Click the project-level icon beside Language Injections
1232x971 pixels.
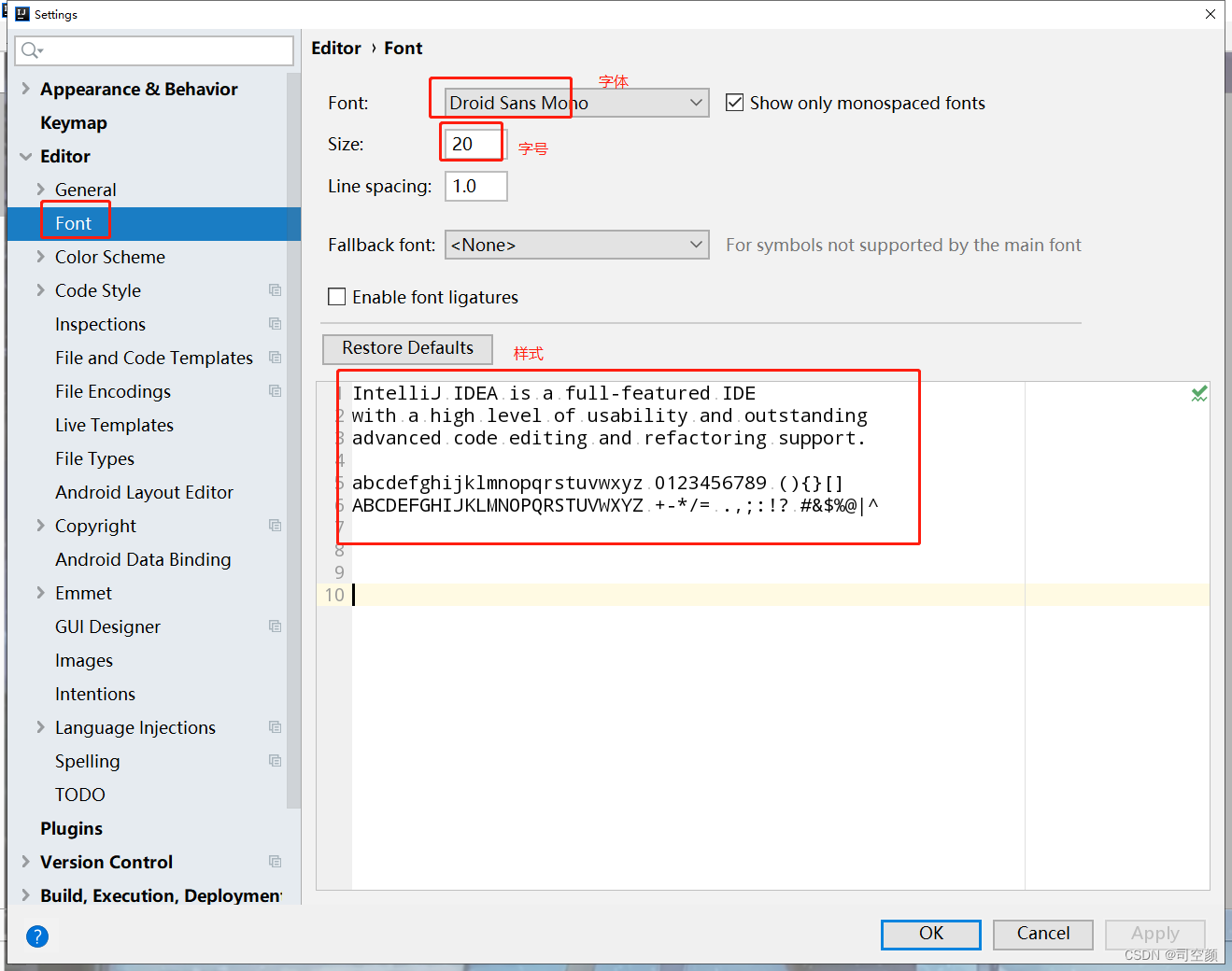click(x=275, y=727)
